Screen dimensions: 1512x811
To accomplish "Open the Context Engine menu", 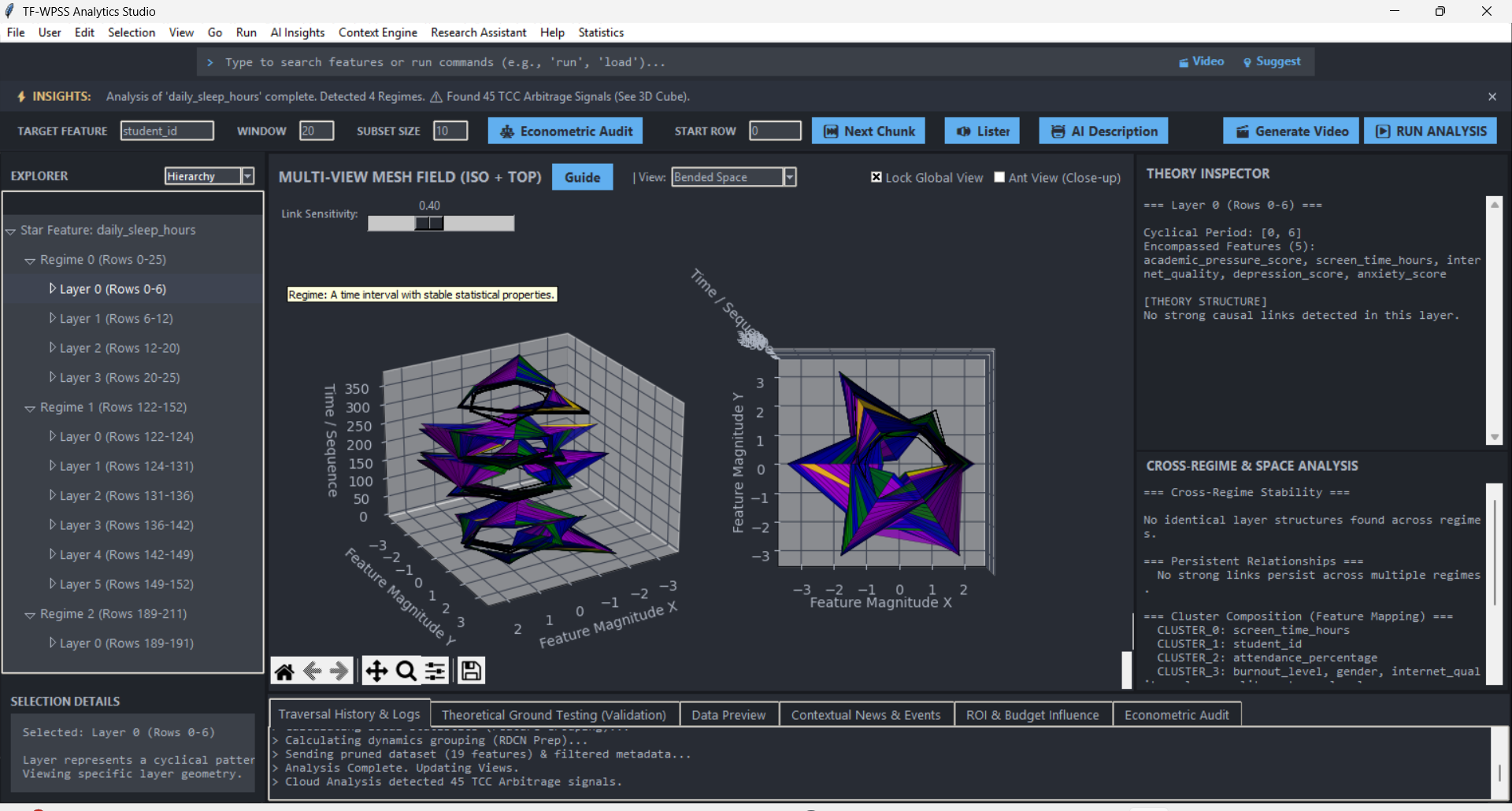I will (378, 32).
